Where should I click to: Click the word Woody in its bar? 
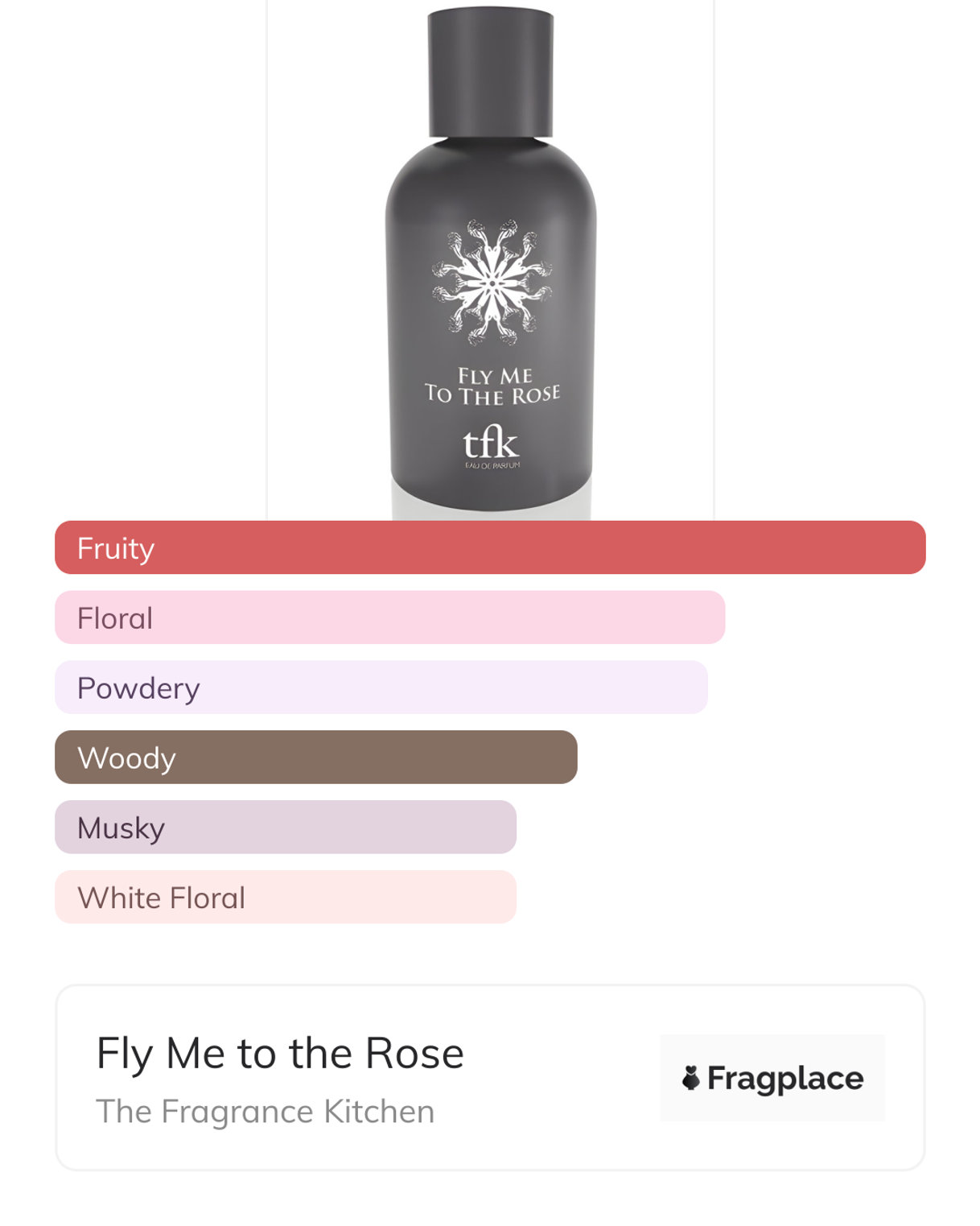coord(126,758)
